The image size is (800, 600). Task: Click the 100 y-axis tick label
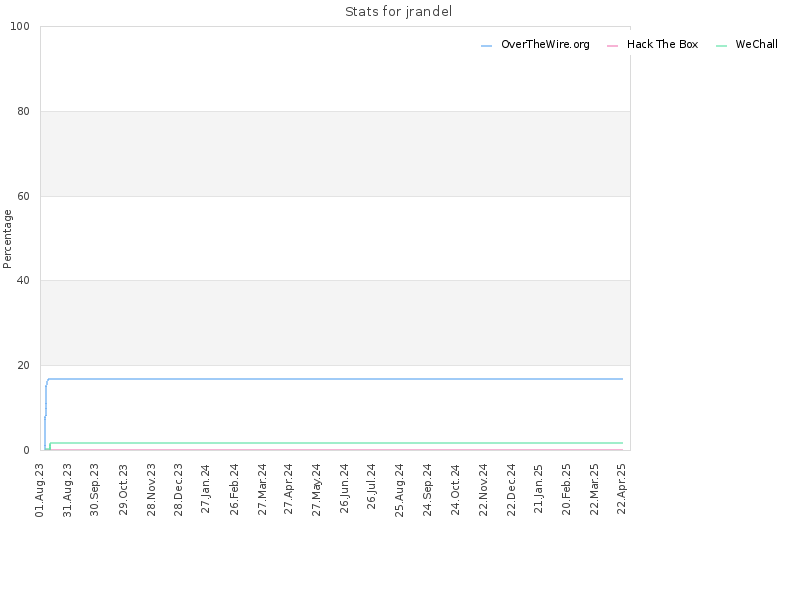coord(20,27)
